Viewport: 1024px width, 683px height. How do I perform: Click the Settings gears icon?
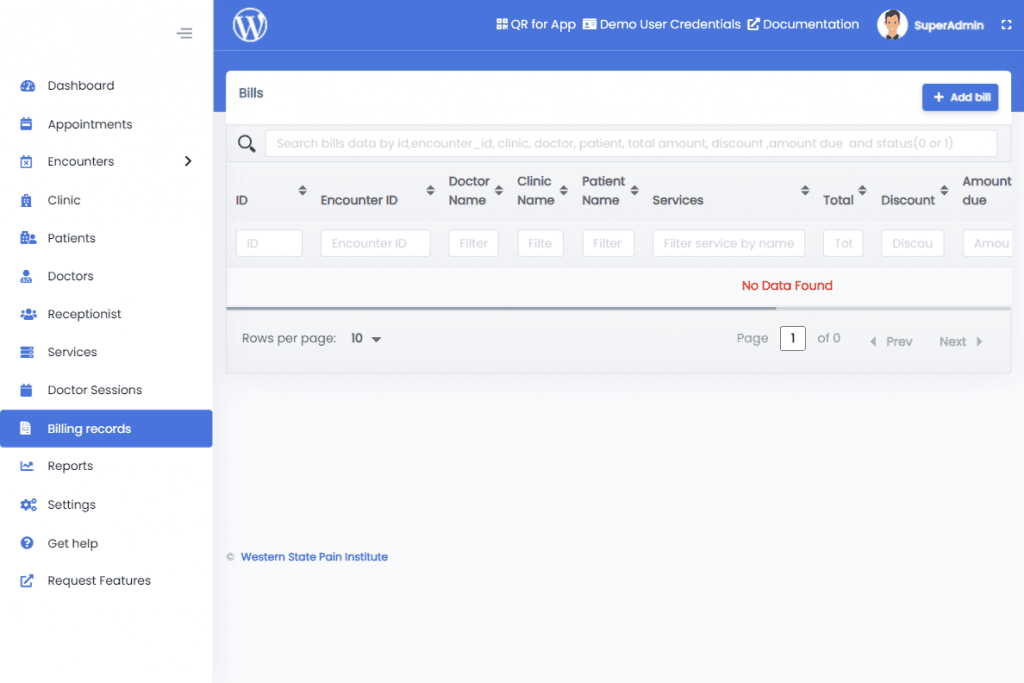pos(28,505)
